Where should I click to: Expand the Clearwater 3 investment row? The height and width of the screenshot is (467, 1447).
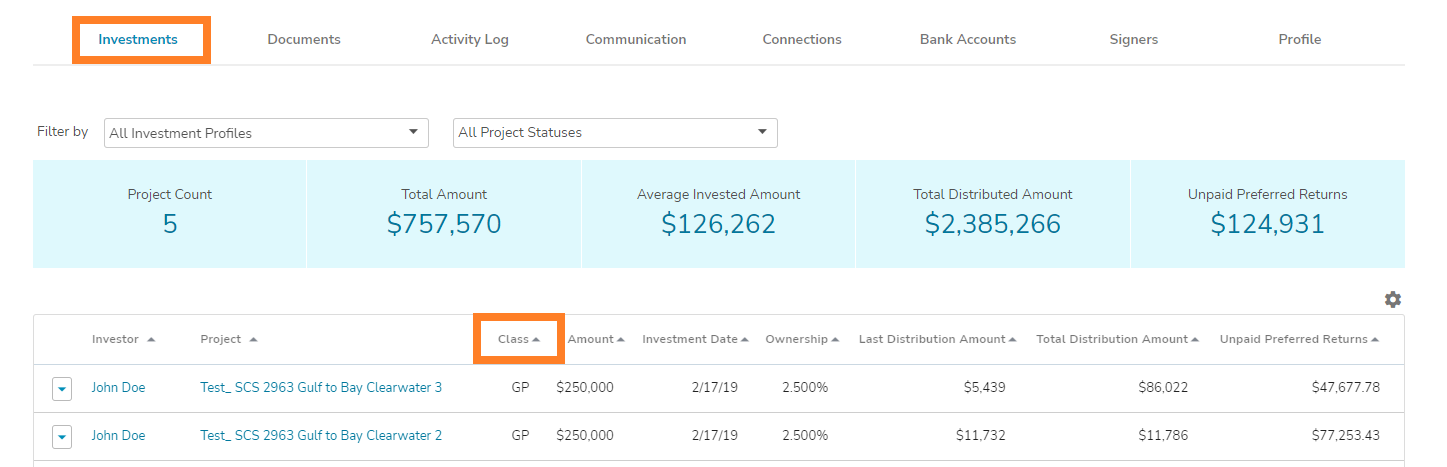point(62,388)
